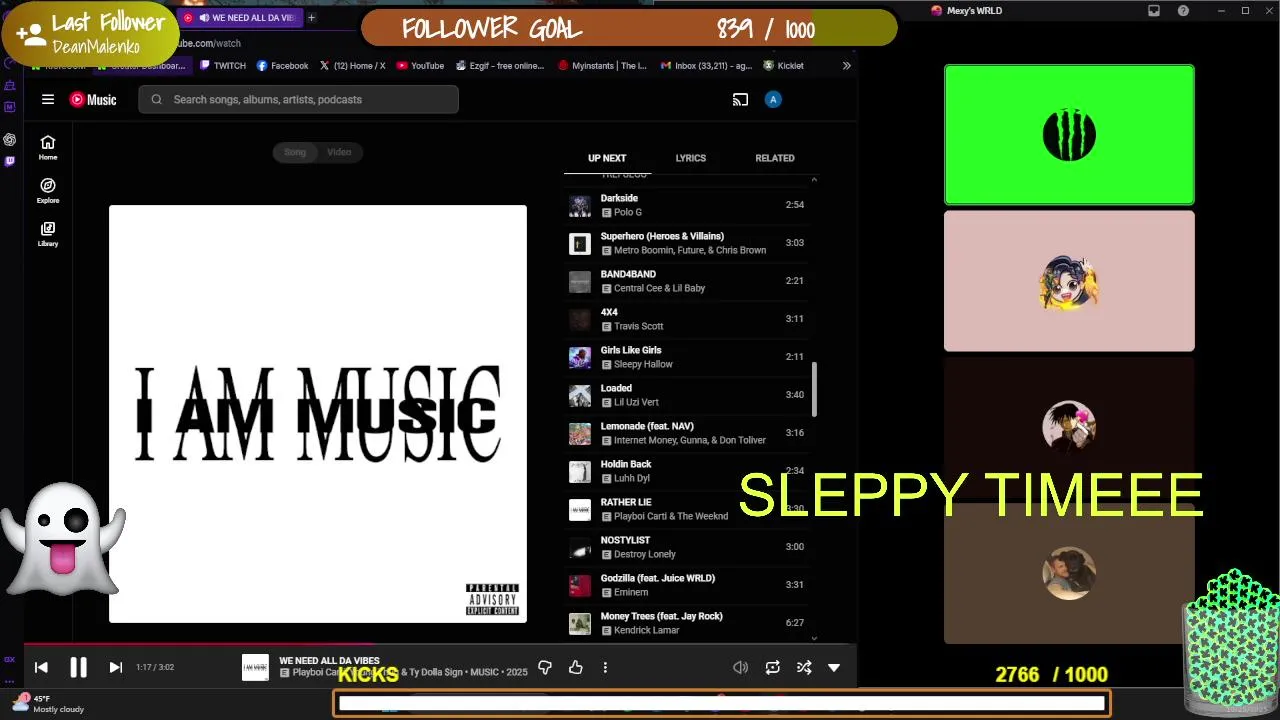1280x720 pixels.
Task: Click the queue scroll-down arrow
Action: pos(814,638)
